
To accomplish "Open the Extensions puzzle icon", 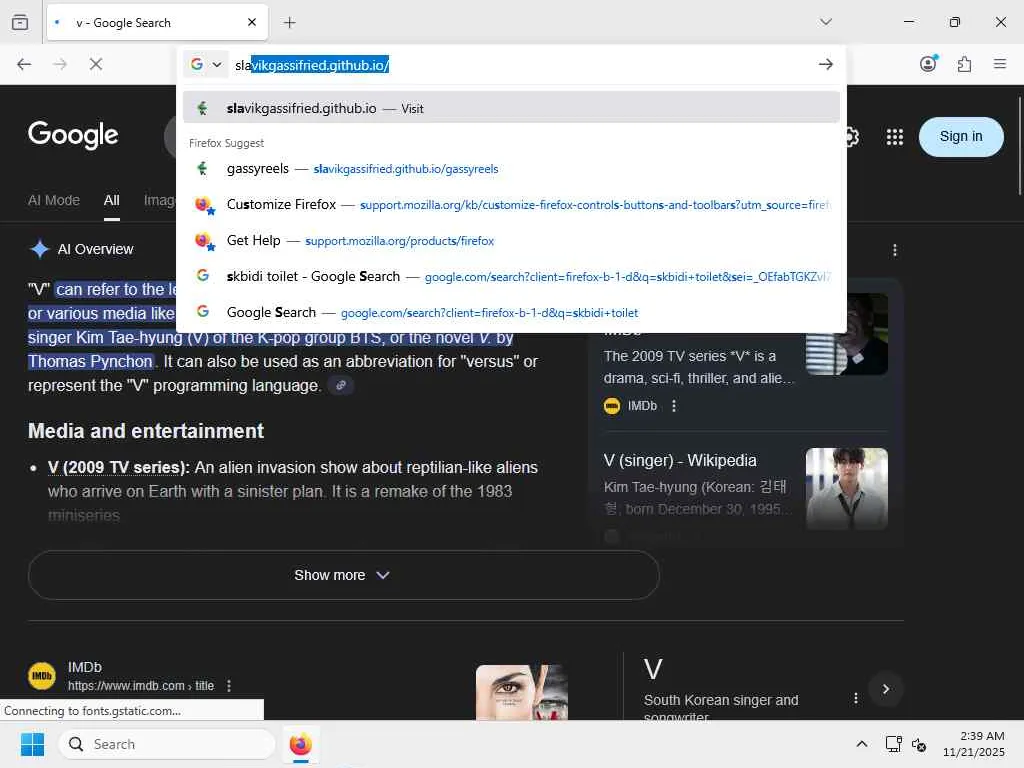I will pyautogui.click(x=964, y=64).
